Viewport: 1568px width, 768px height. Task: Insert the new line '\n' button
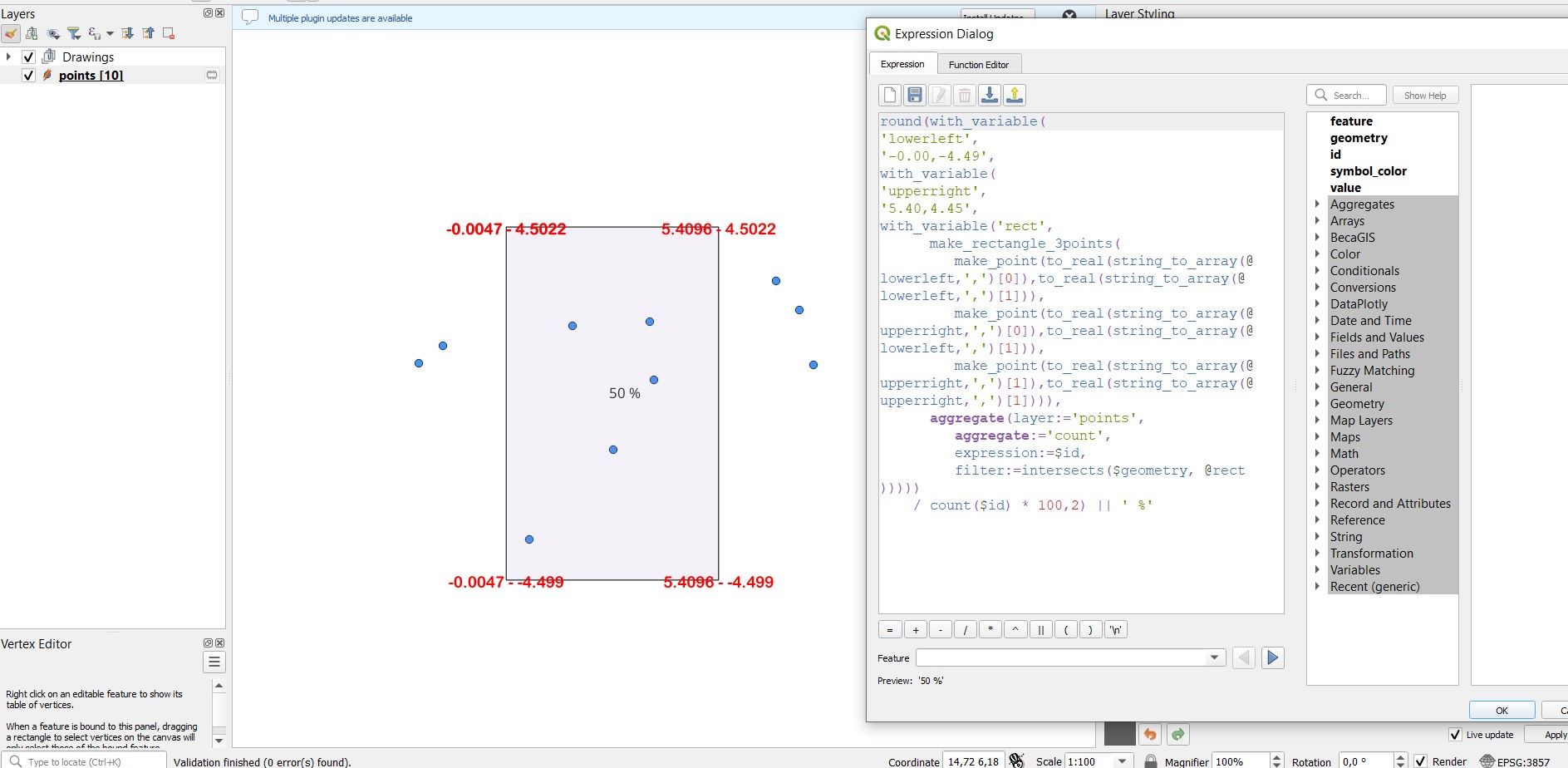tap(1116, 629)
